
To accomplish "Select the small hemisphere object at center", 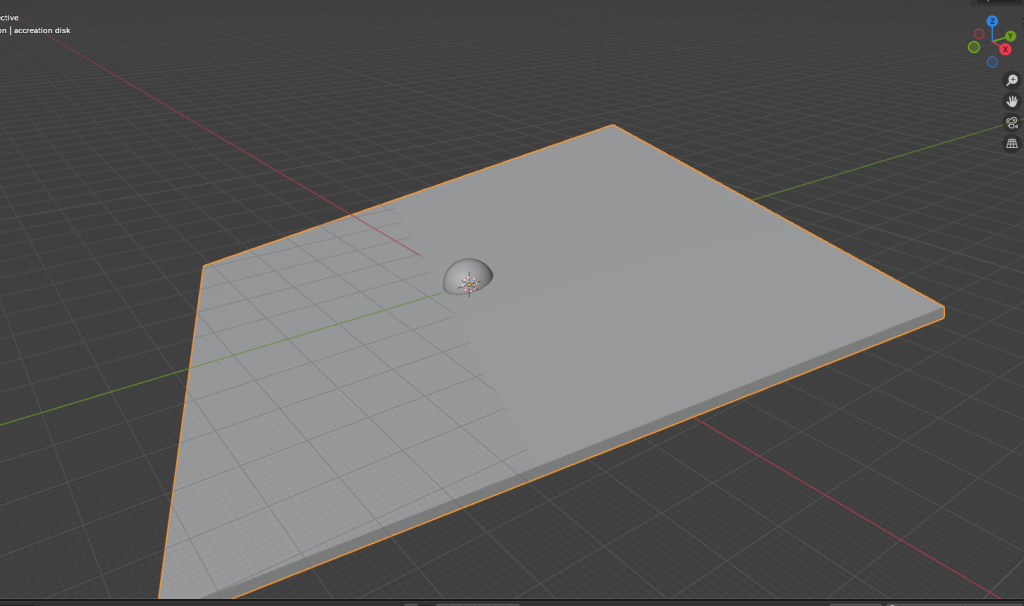I will click(x=468, y=276).
